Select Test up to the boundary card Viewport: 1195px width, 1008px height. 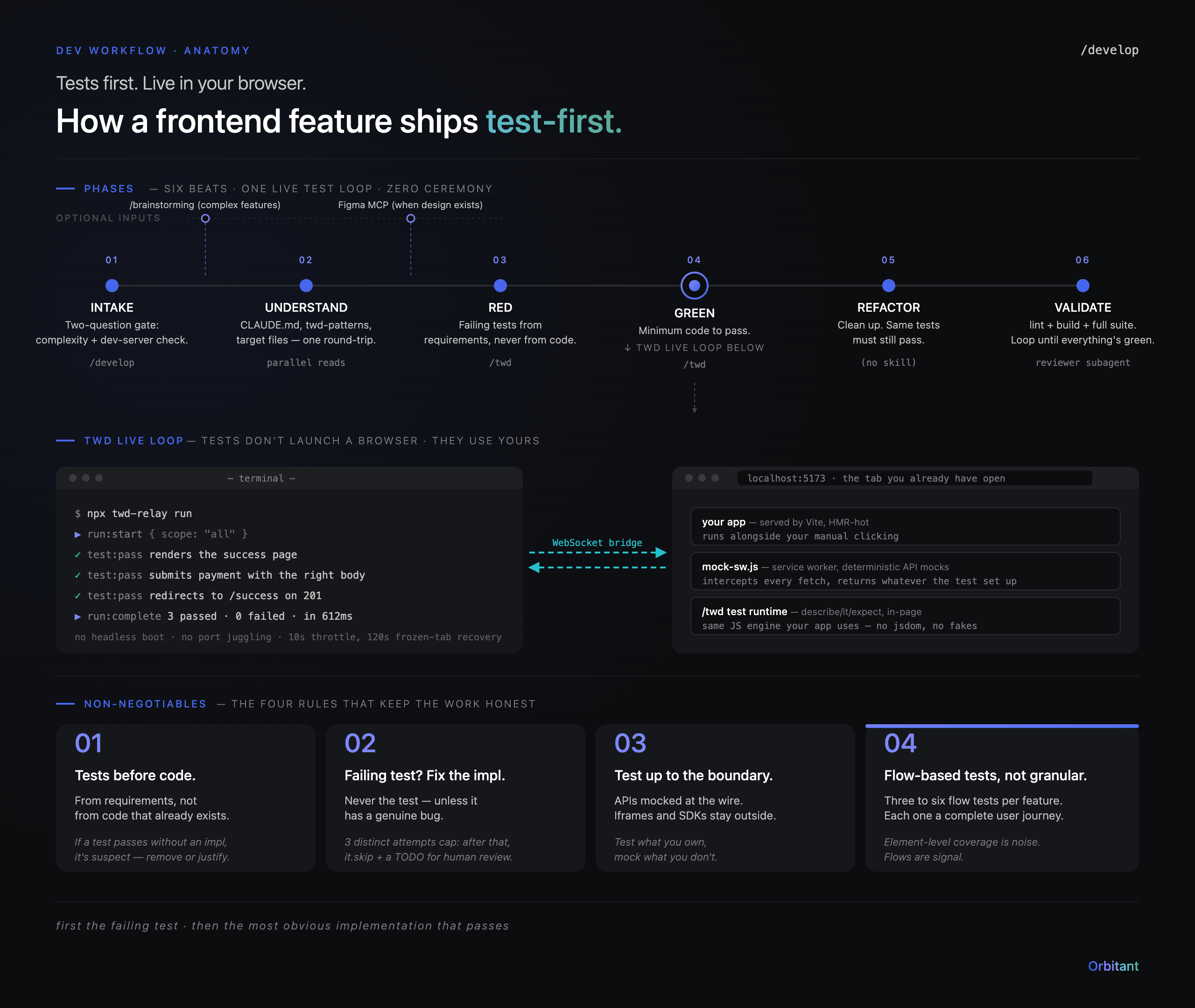725,798
